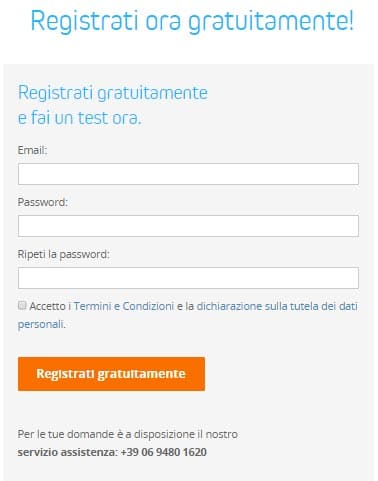This screenshot has height=481, width=378.
Task: Click 'Per le tue domande' support sentence
Action: tap(128, 434)
